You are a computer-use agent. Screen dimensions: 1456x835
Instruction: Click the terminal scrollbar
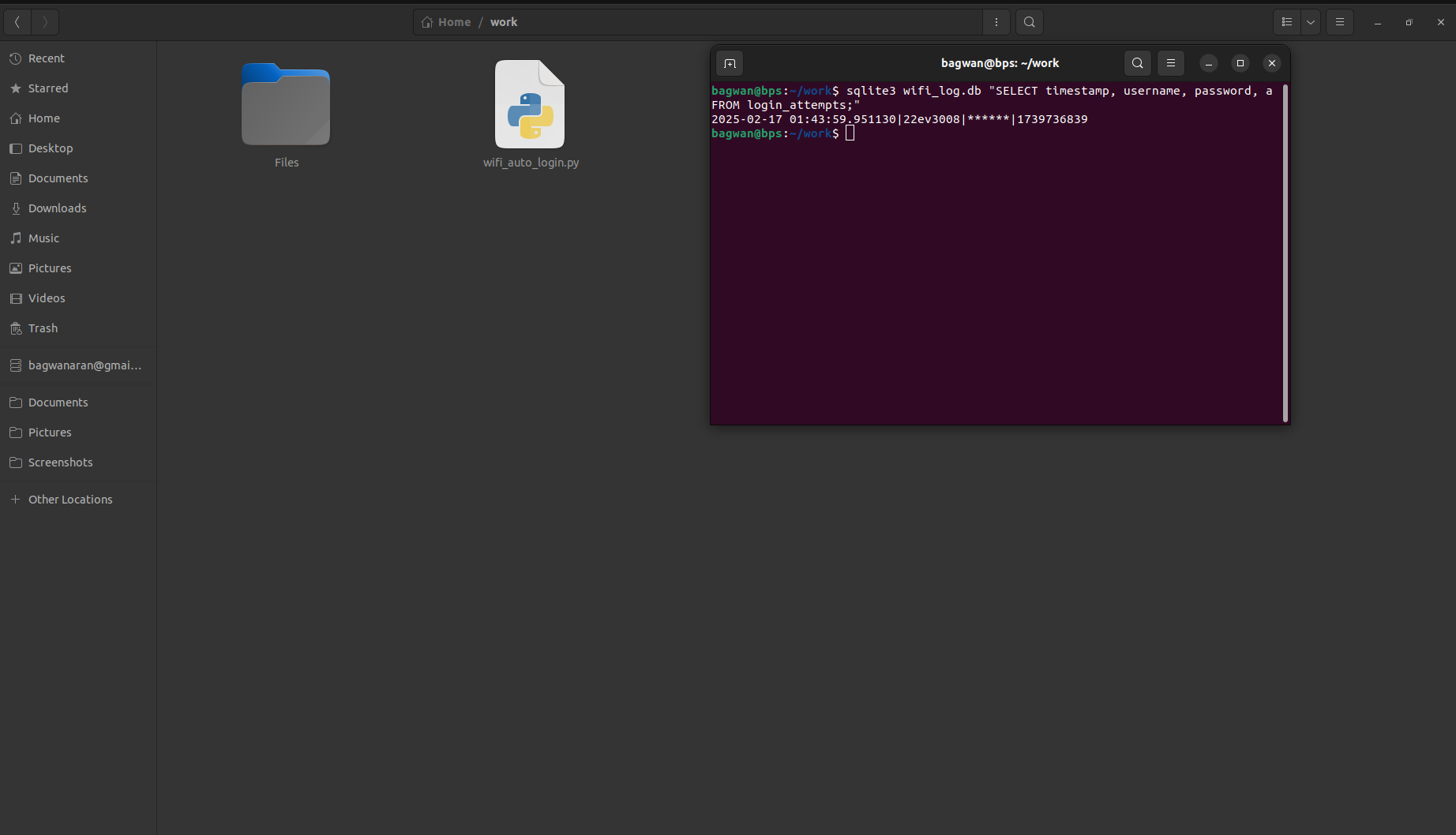(x=1285, y=253)
